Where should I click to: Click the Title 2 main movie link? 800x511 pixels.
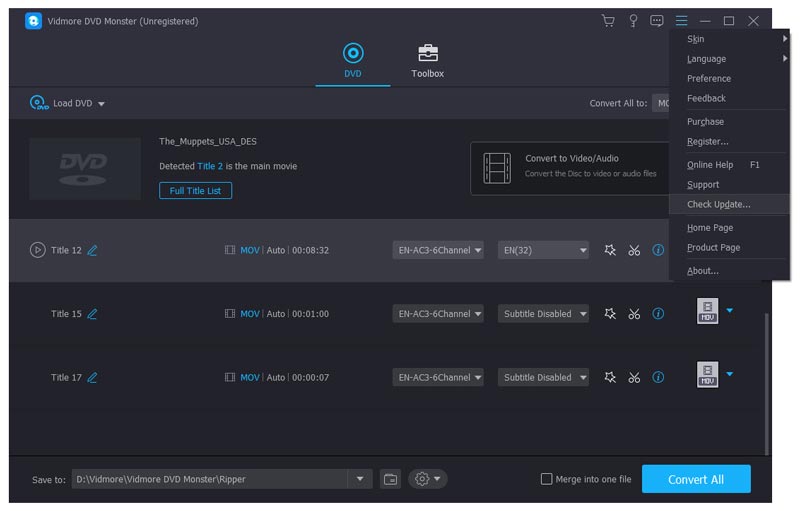210,166
